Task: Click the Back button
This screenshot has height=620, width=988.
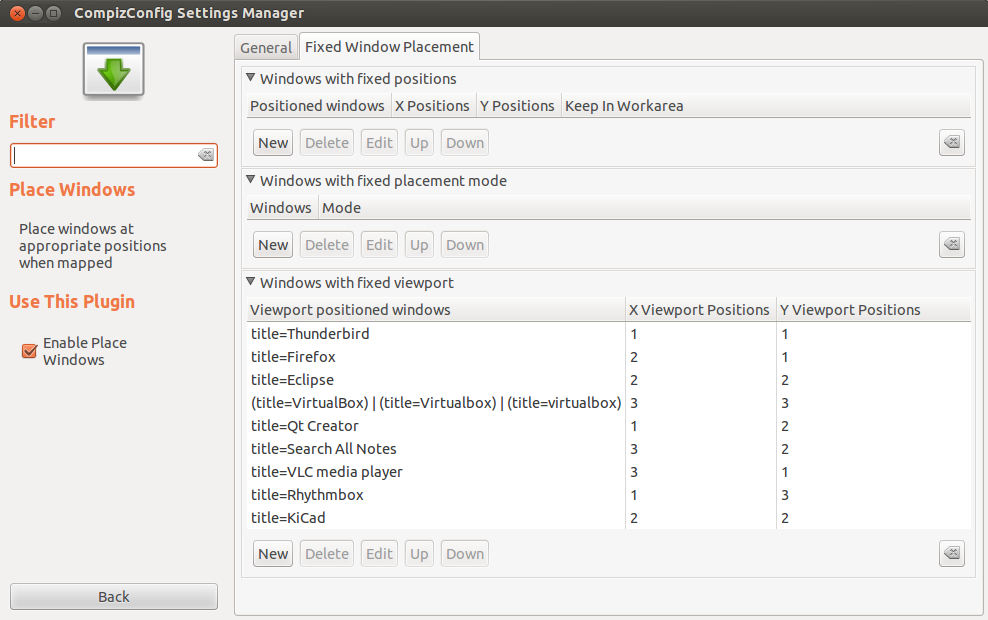Action: pos(113,596)
